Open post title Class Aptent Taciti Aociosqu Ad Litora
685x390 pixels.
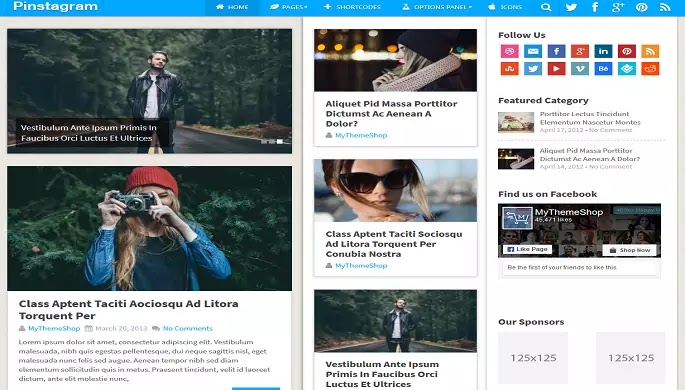pyautogui.click(x=128, y=309)
